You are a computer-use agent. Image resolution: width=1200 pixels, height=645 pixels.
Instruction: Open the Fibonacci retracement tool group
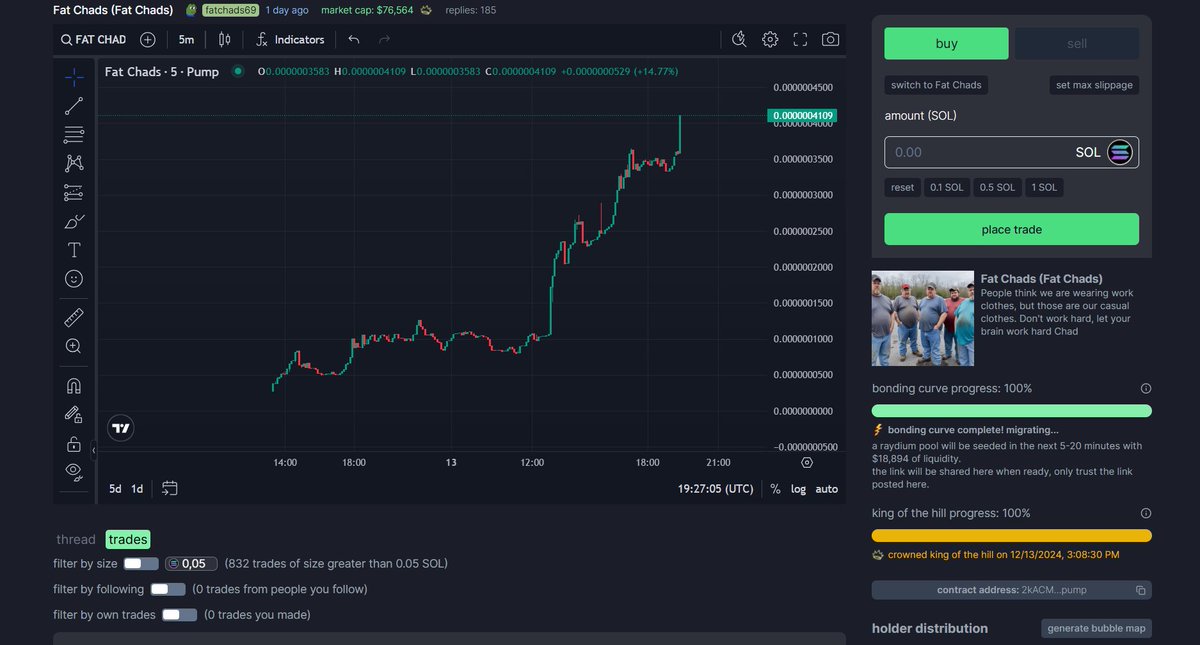pyautogui.click(x=74, y=134)
